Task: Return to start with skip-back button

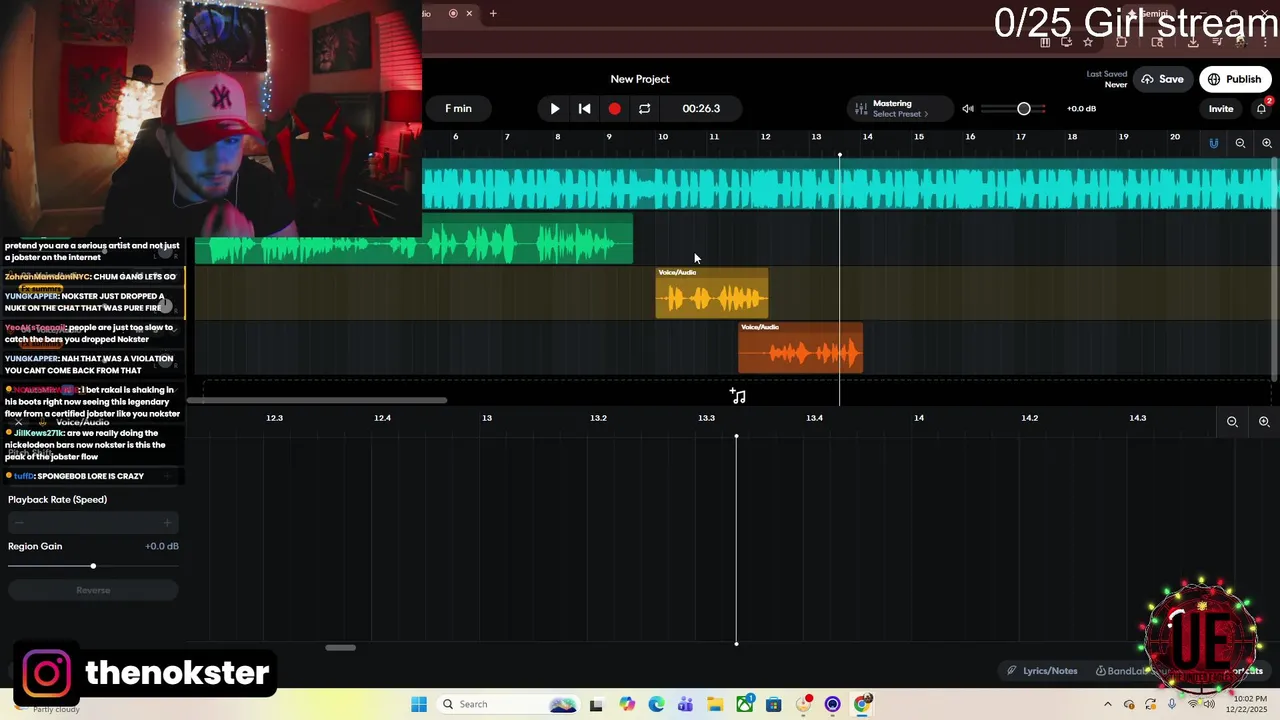Action: pos(585,108)
